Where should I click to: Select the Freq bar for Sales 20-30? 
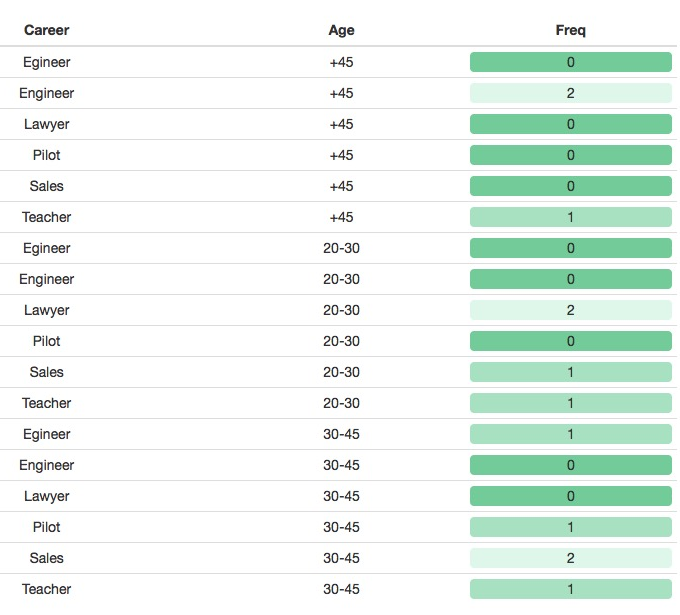(x=570, y=372)
